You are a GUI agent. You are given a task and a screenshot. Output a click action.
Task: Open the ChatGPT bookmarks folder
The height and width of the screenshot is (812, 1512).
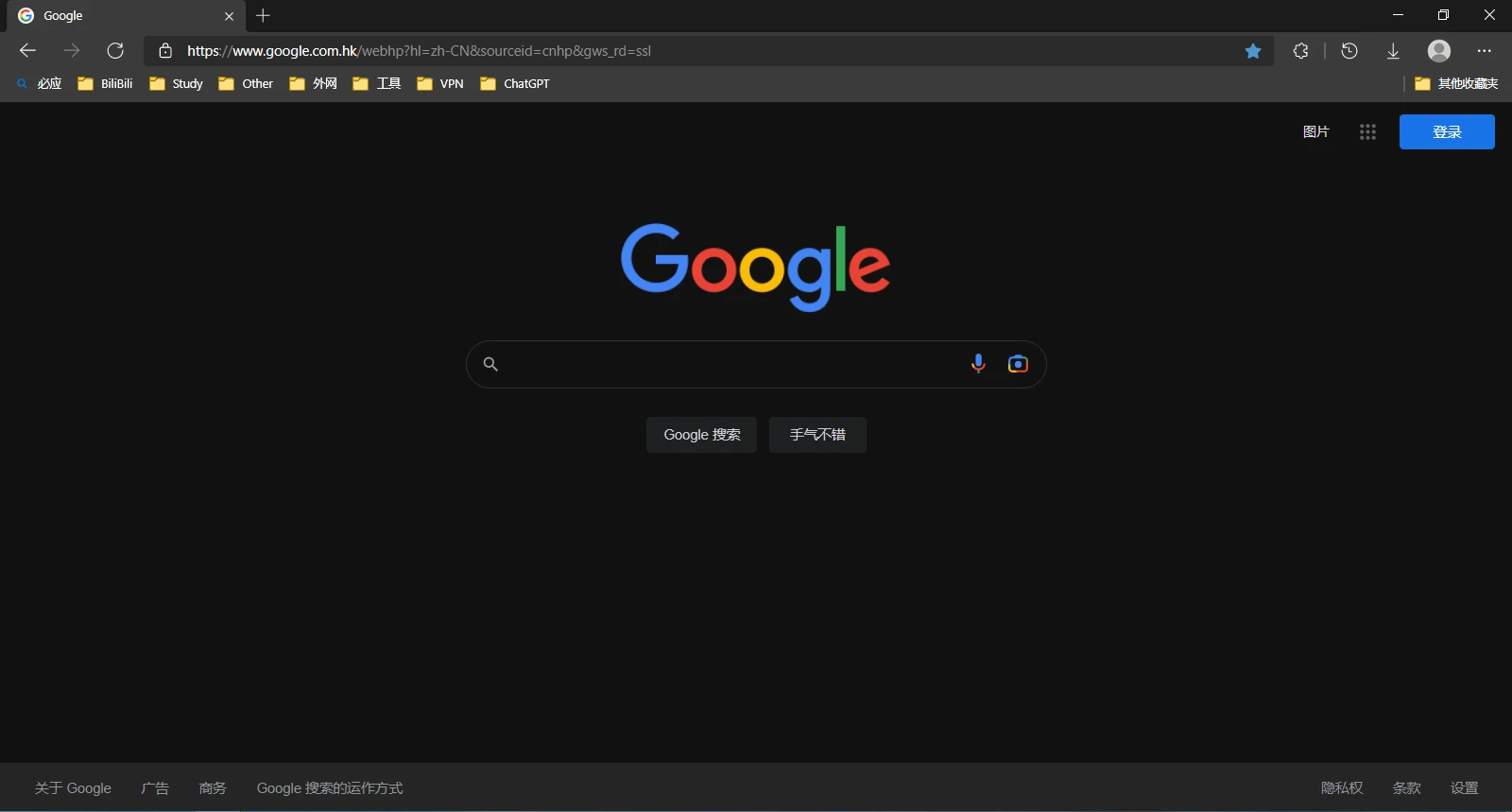point(515,84)
